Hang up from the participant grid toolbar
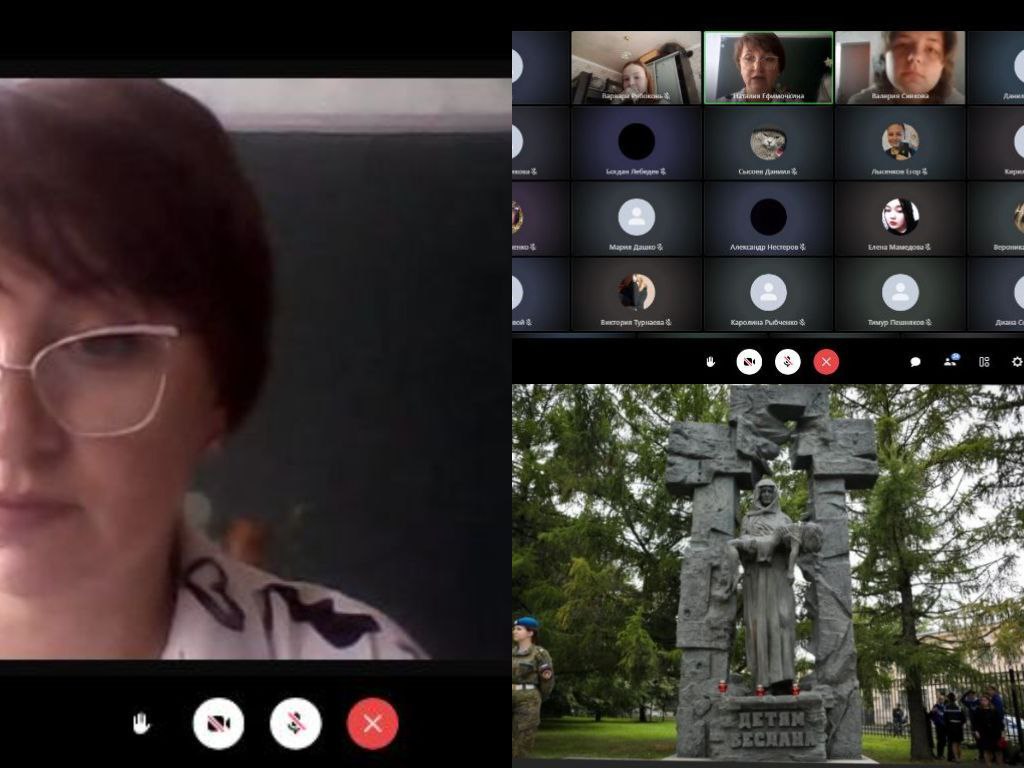The height and width of the screenshot is (768, 1024). pos(826,362)
